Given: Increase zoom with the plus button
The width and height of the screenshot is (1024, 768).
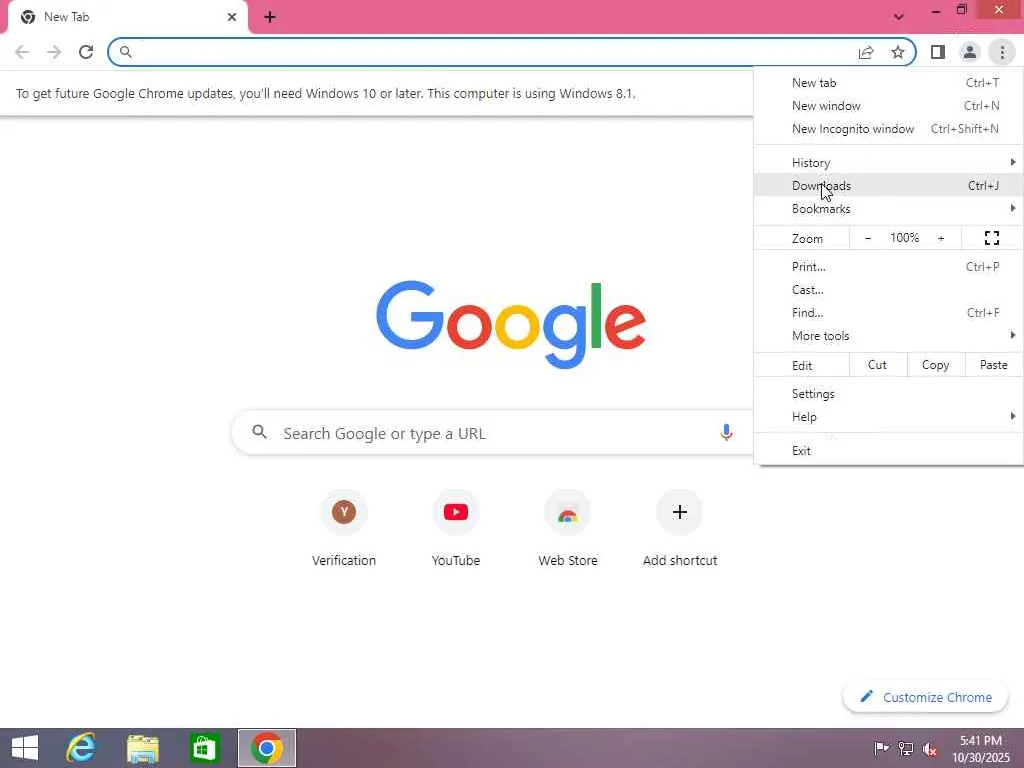Looking at the screenshot, I should pos(941,238).
